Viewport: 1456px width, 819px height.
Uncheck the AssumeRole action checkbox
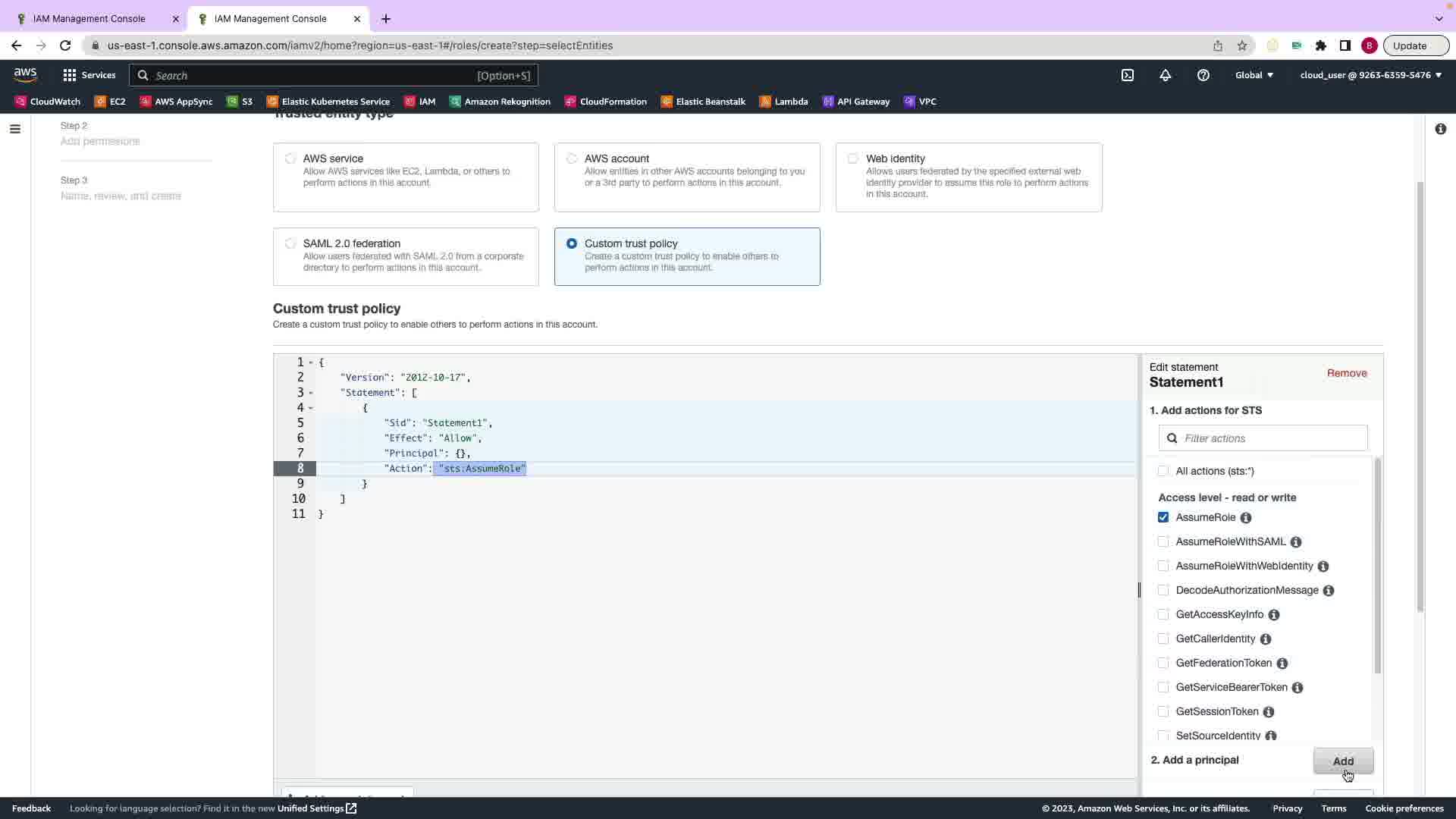point(1163,517)
